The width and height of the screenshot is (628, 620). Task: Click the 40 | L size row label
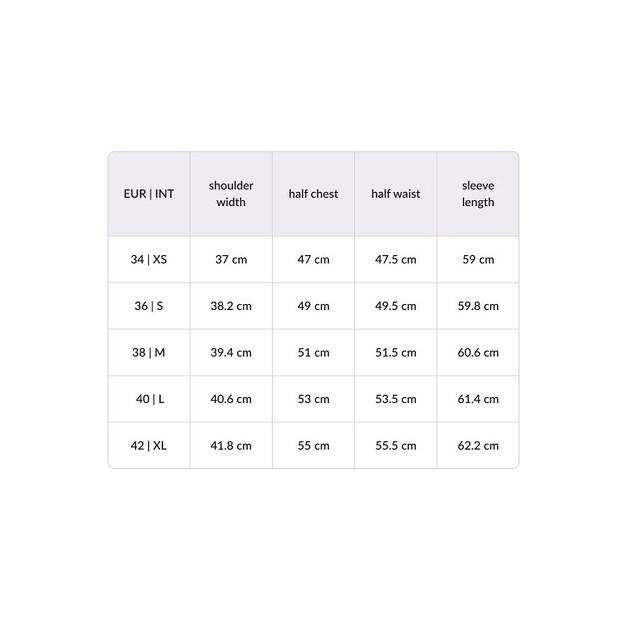click(x=149, y=399)
